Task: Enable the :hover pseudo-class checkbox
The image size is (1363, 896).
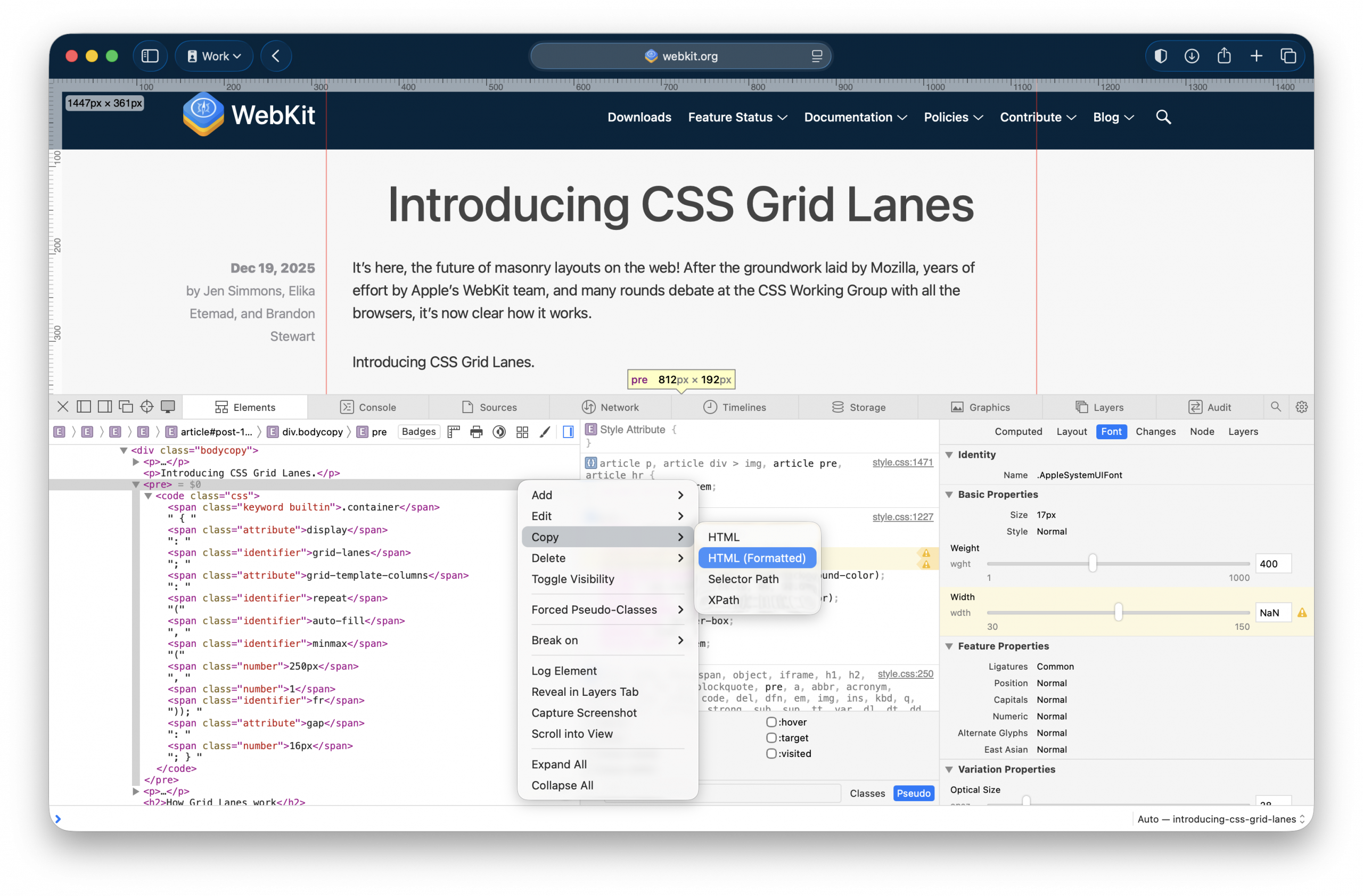Action: [771, 722]
